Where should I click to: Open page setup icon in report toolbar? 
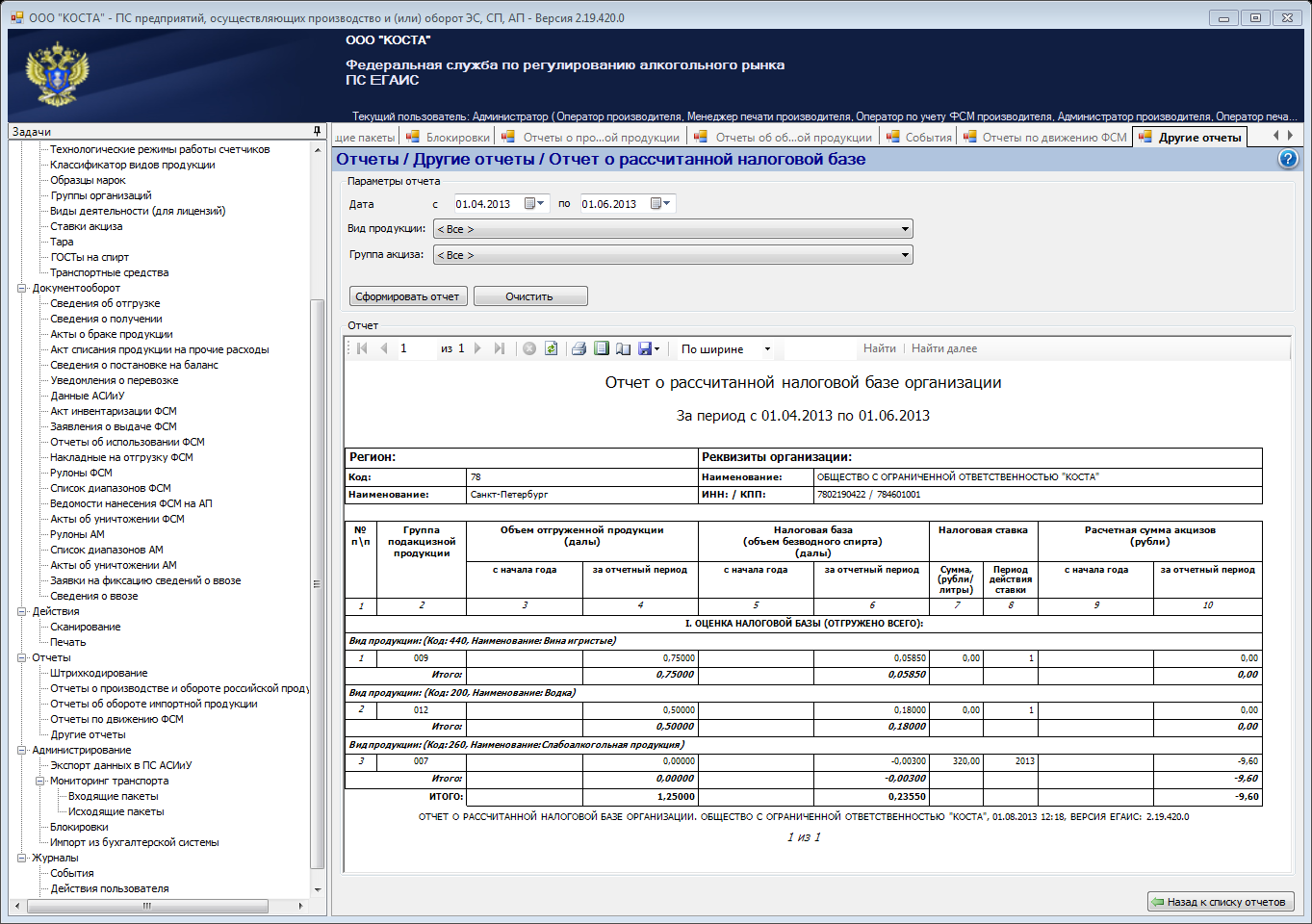tap(623, 348)
